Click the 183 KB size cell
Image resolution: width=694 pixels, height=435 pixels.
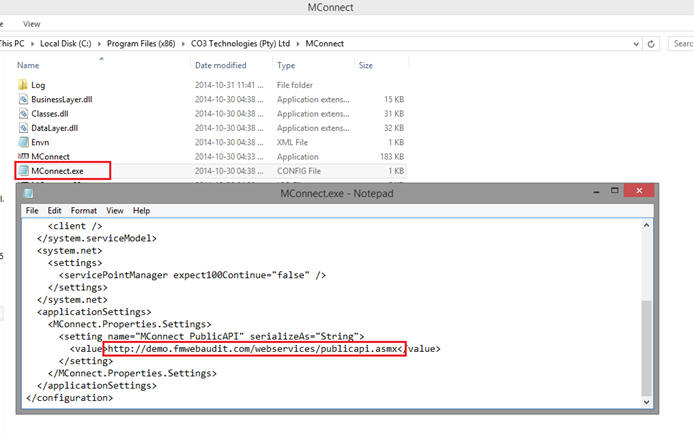[x=392, y=157]
